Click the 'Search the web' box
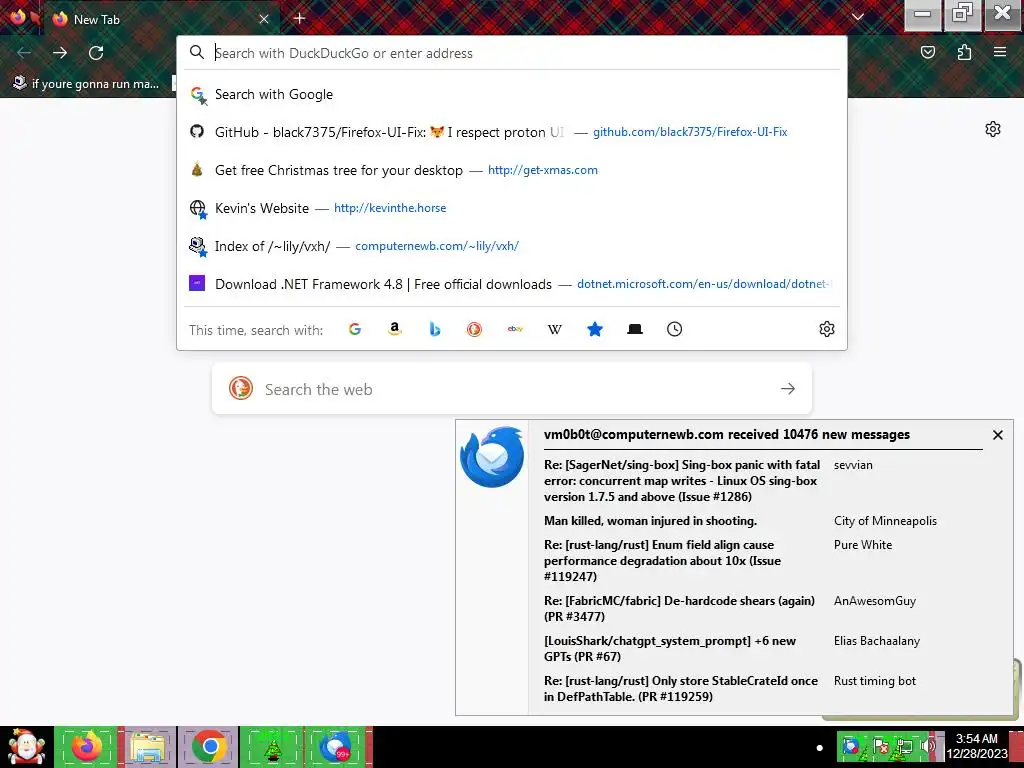1024x768 pixels. tap(512, 389)
